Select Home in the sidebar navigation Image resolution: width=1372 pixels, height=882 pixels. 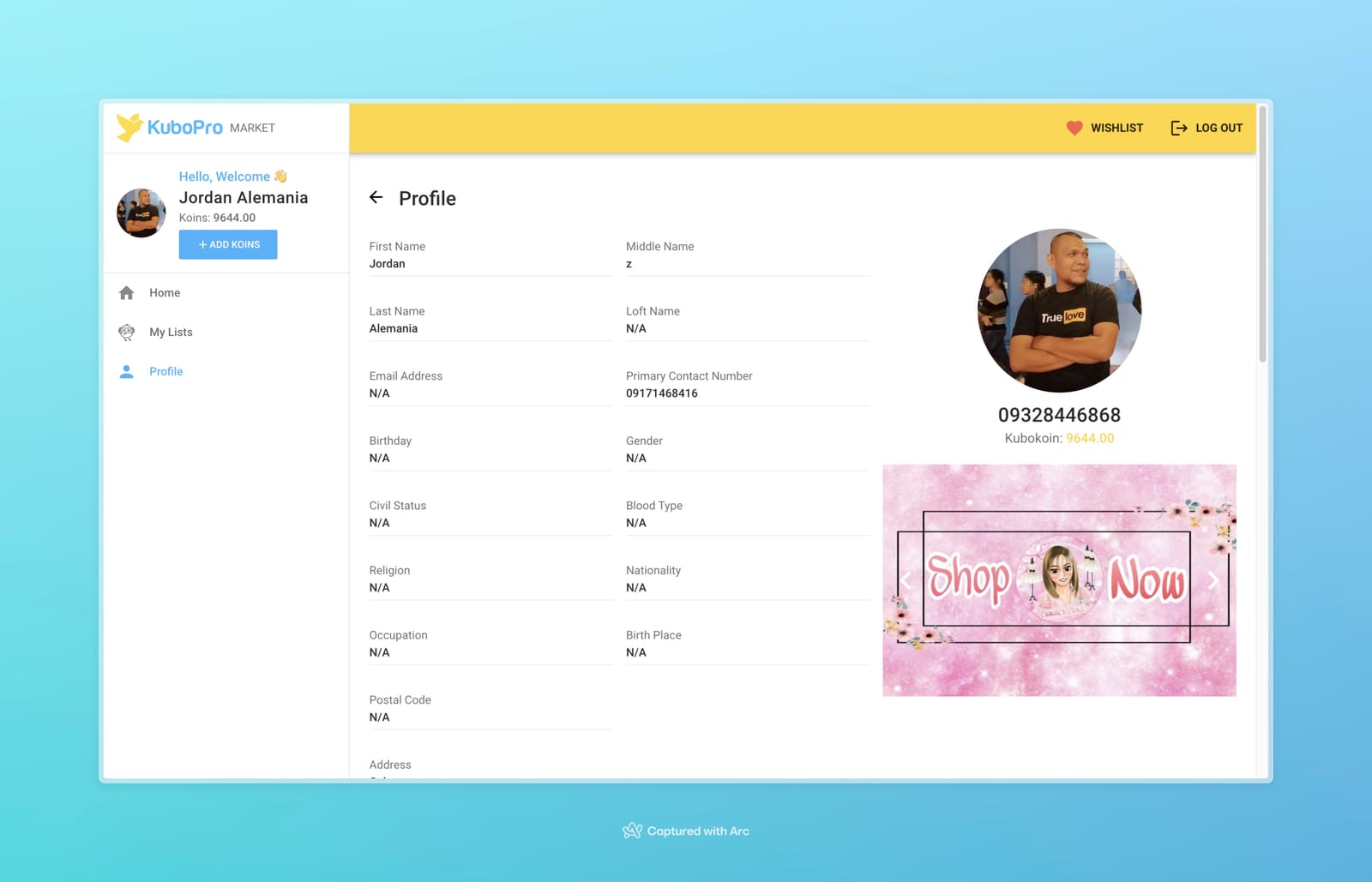coord(165,292)
